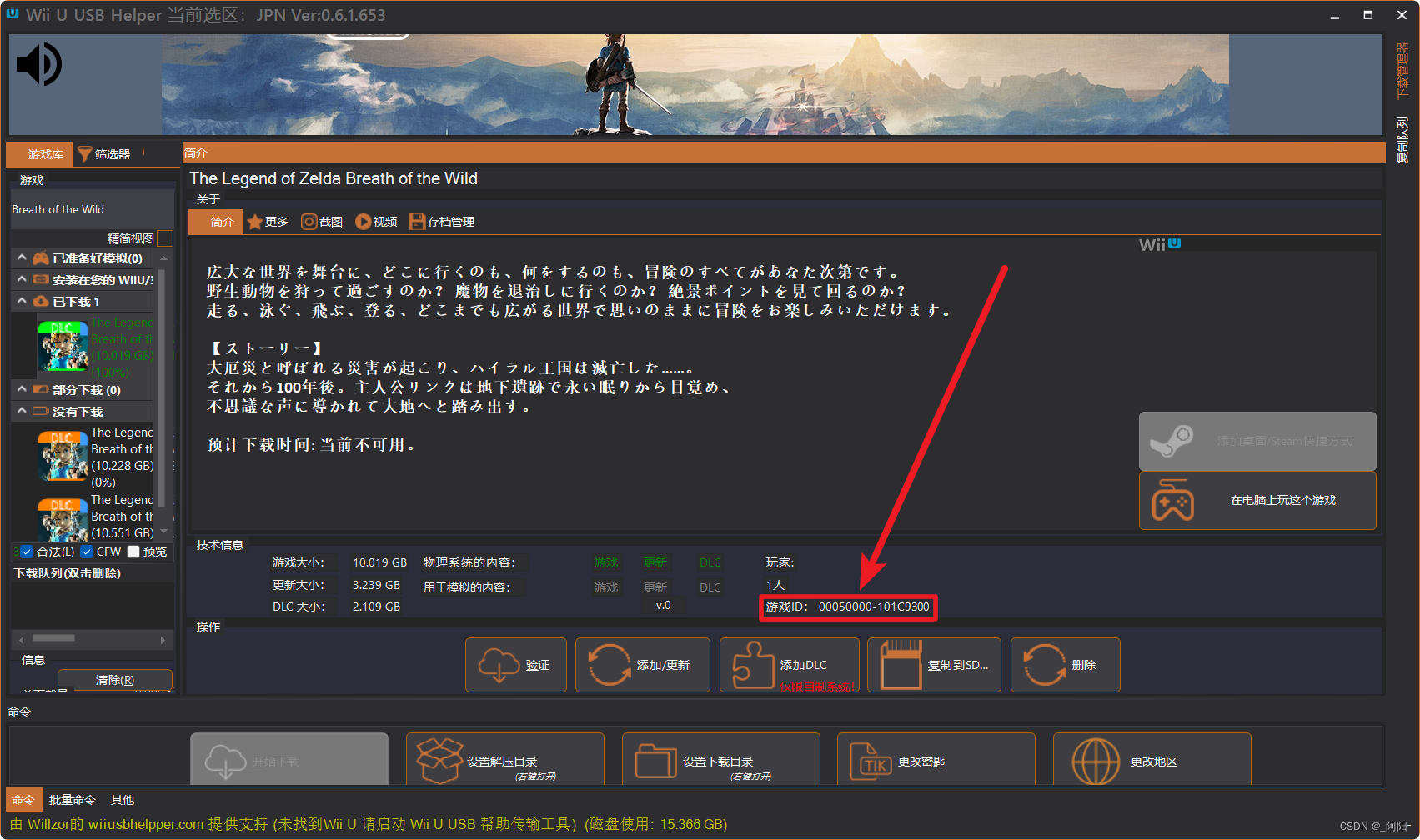
Task: Open the 复制队列 side panel
Action: [1402, 140]
